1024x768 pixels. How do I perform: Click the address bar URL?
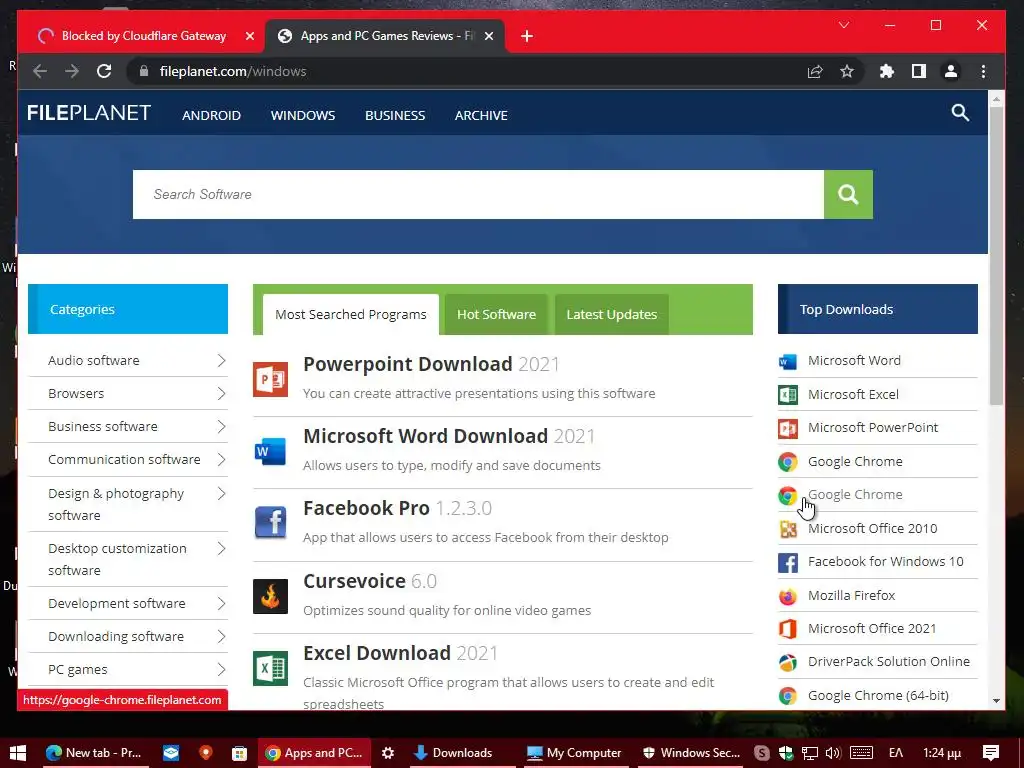232,71
